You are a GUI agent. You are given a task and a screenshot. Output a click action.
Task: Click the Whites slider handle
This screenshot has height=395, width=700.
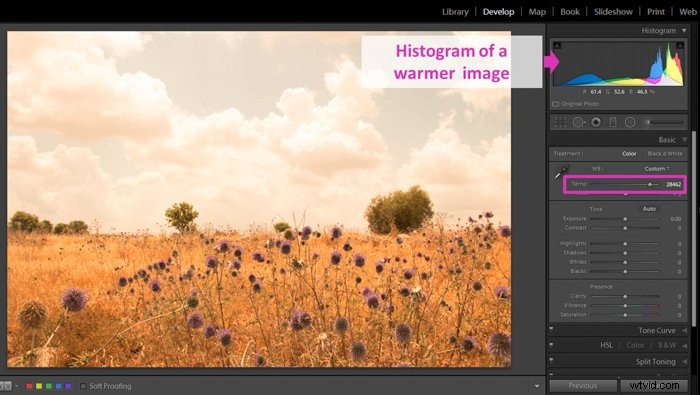tap(625, 262)
